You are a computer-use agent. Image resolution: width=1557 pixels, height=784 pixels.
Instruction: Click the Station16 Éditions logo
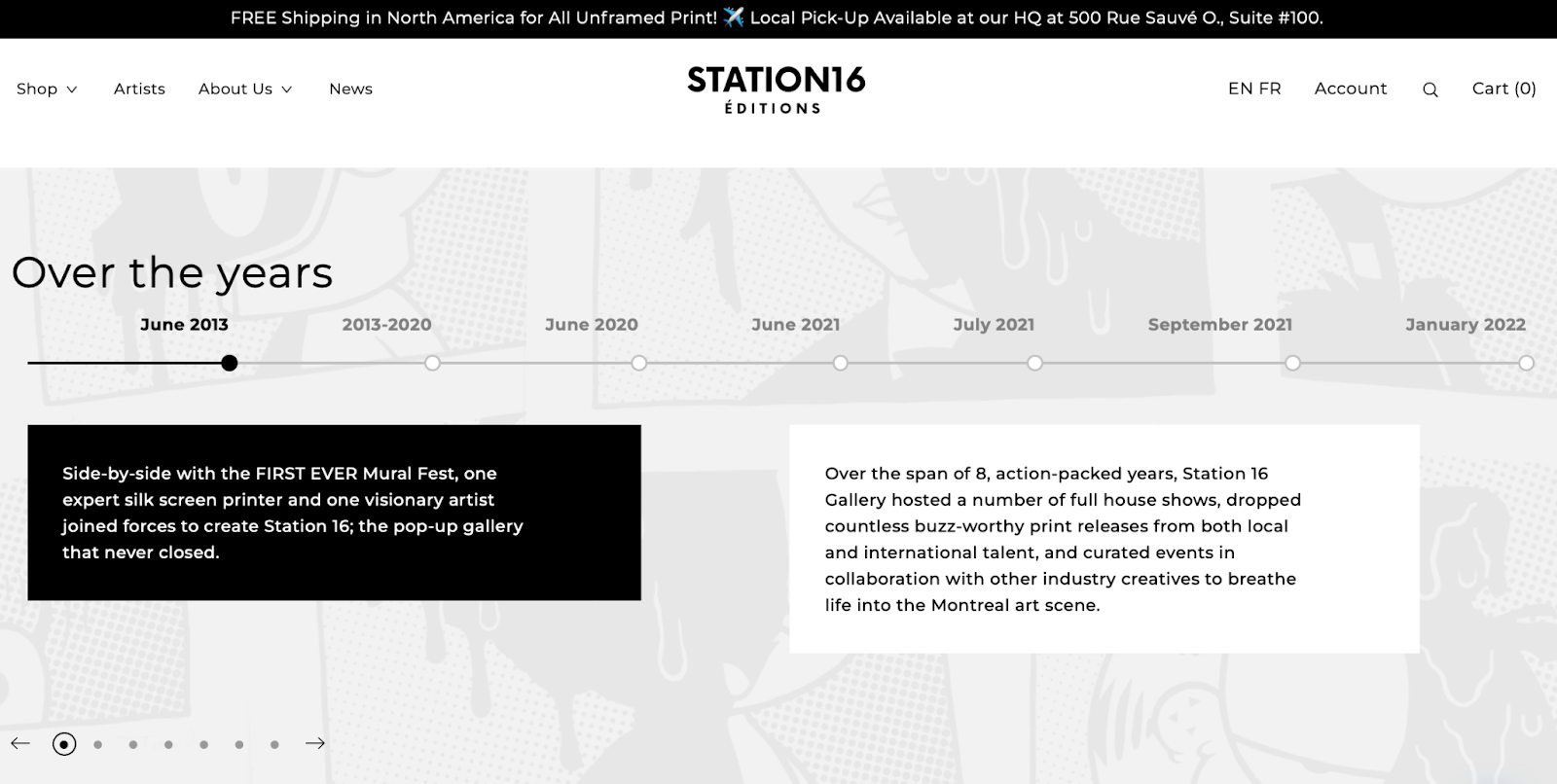[x=776, y=89]
